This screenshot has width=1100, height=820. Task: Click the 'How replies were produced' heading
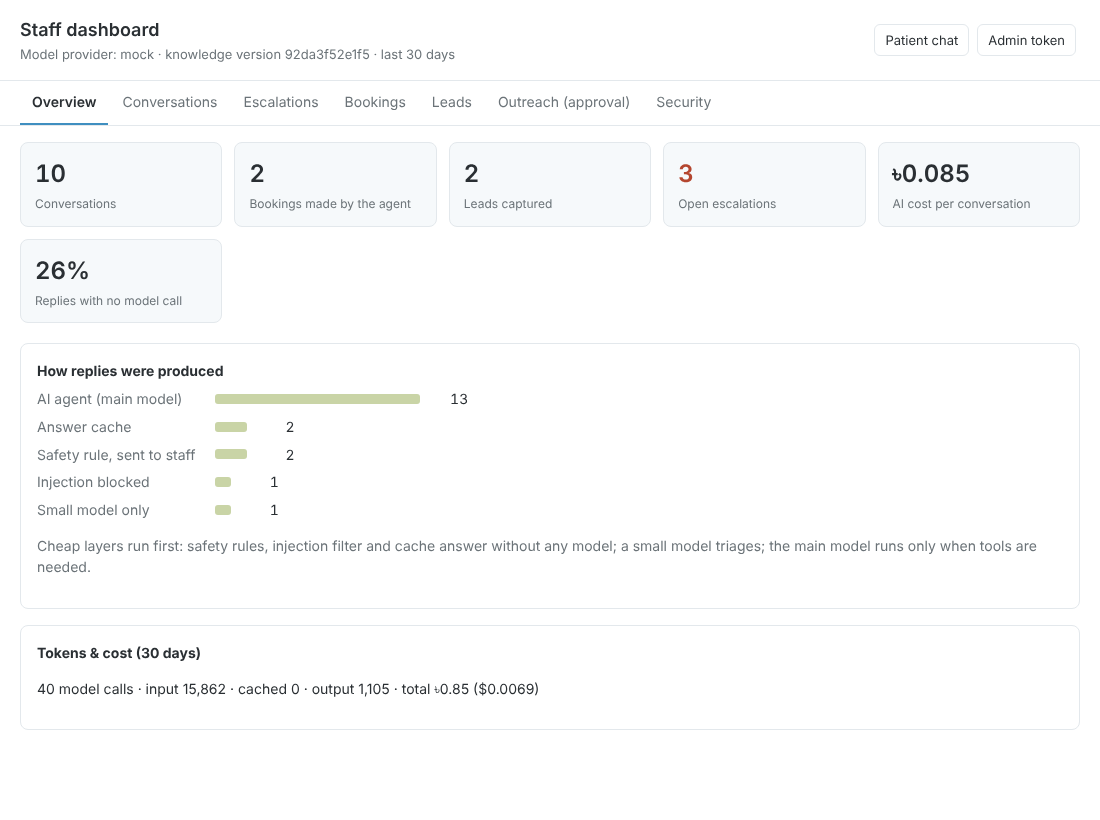tap(130, 371)
